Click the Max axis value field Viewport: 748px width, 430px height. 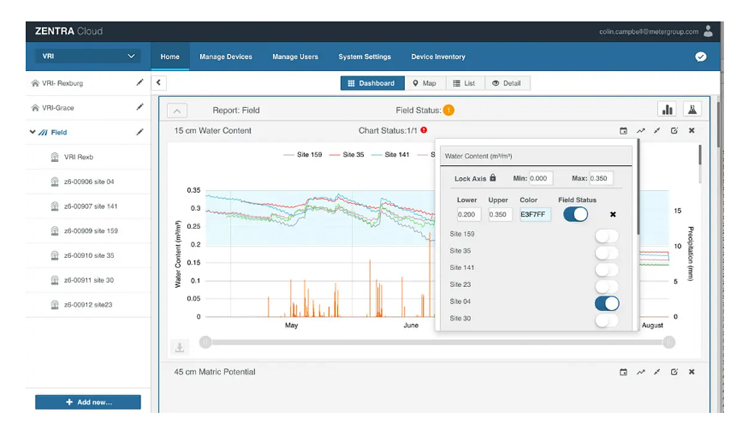point(601,178)
